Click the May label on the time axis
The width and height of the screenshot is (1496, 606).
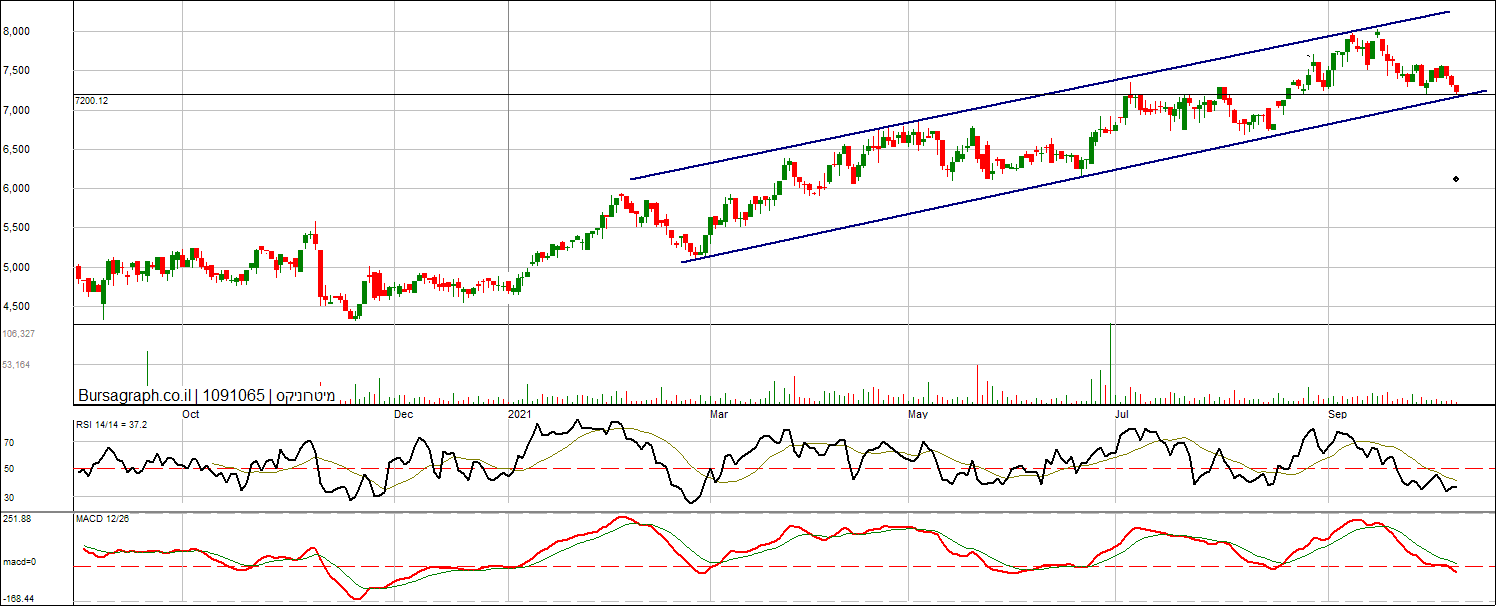click(917, 413)
